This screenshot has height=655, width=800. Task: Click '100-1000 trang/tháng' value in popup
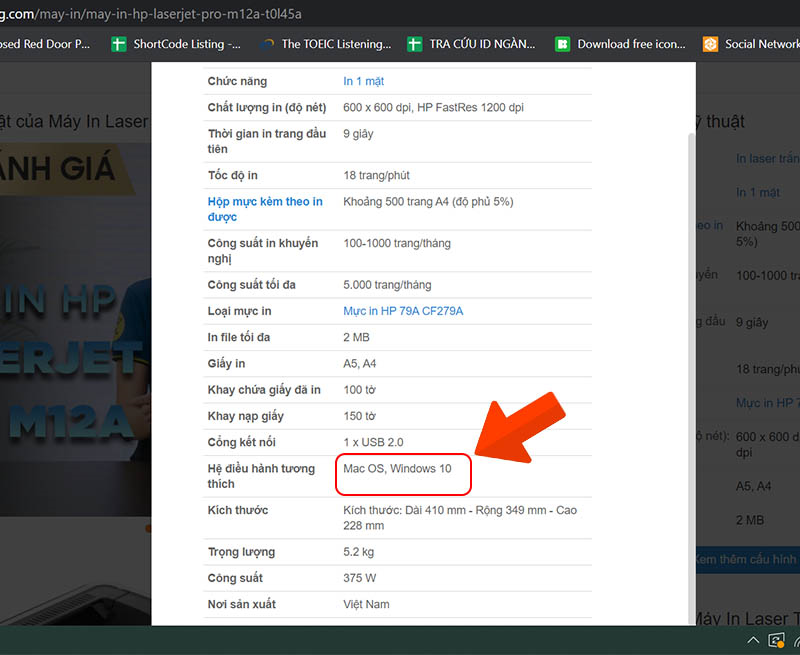click(397, 243)
